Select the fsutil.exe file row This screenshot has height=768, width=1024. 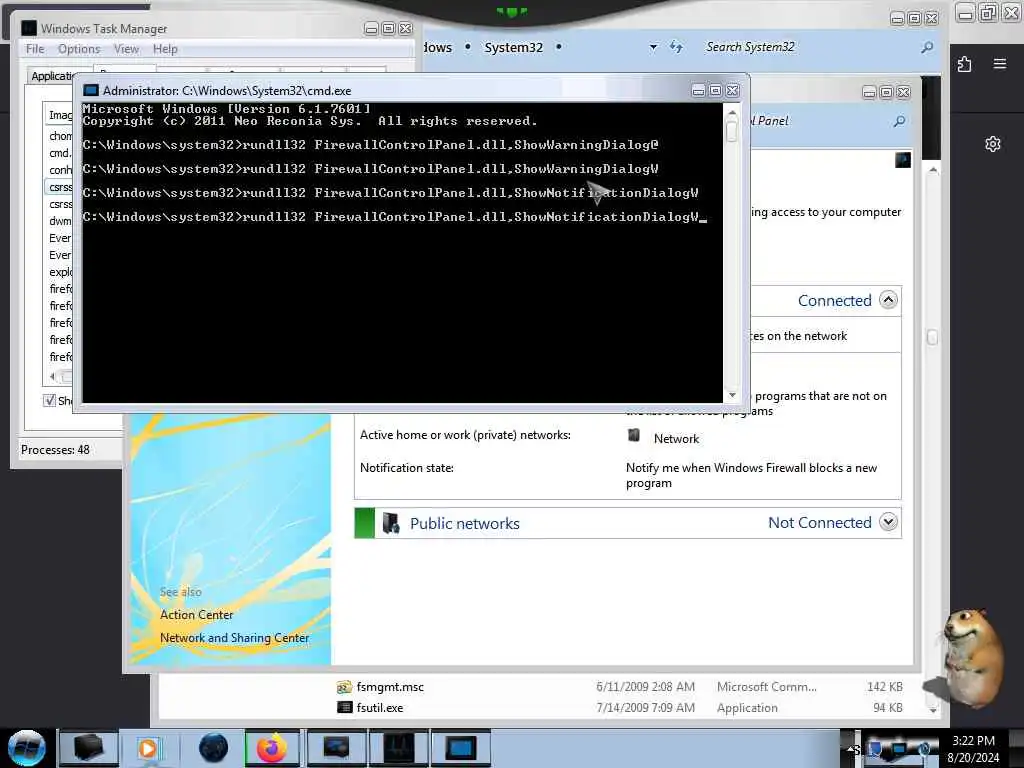[619, 707]
